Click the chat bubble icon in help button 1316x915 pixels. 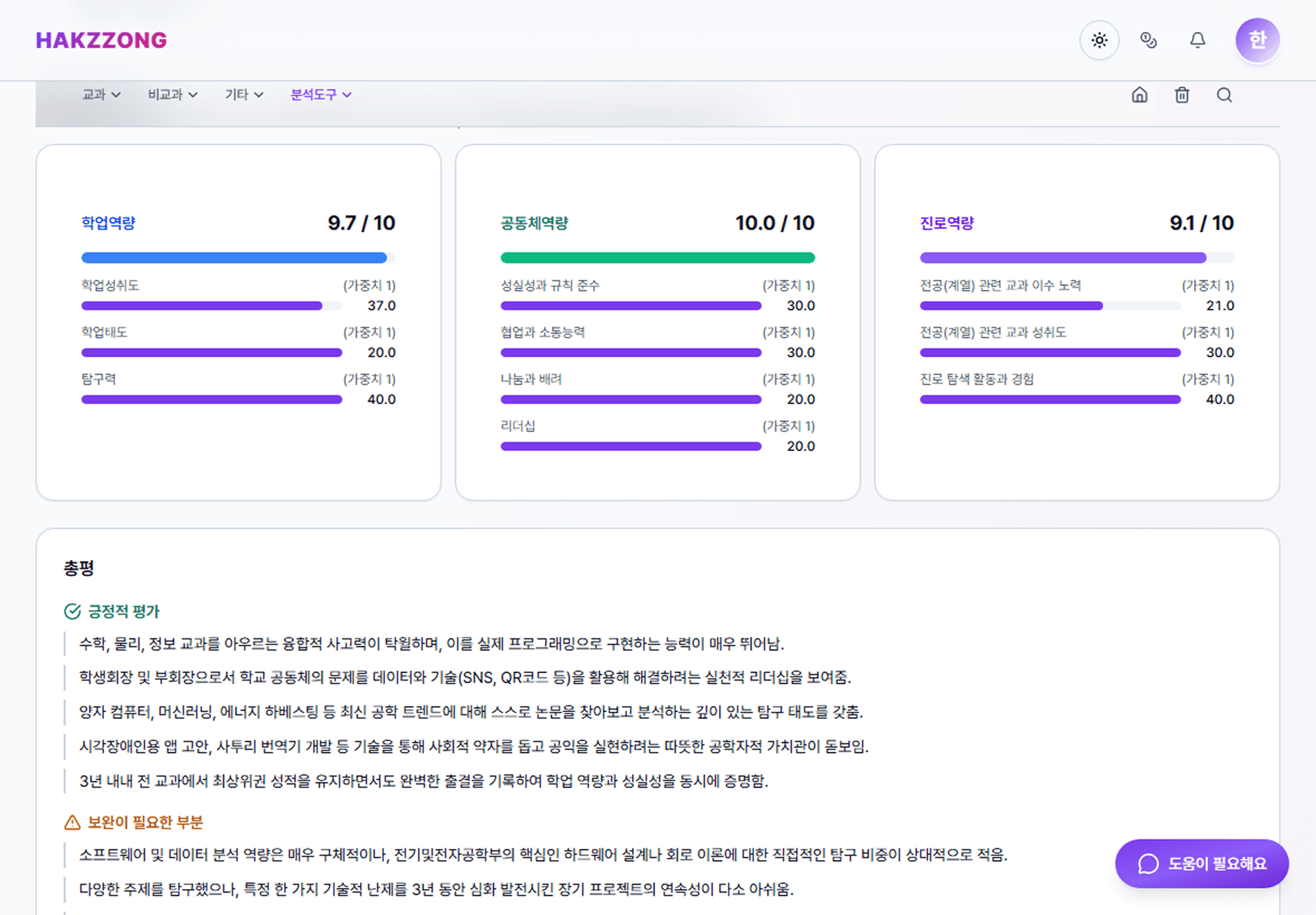click(x=1148, y=864)
